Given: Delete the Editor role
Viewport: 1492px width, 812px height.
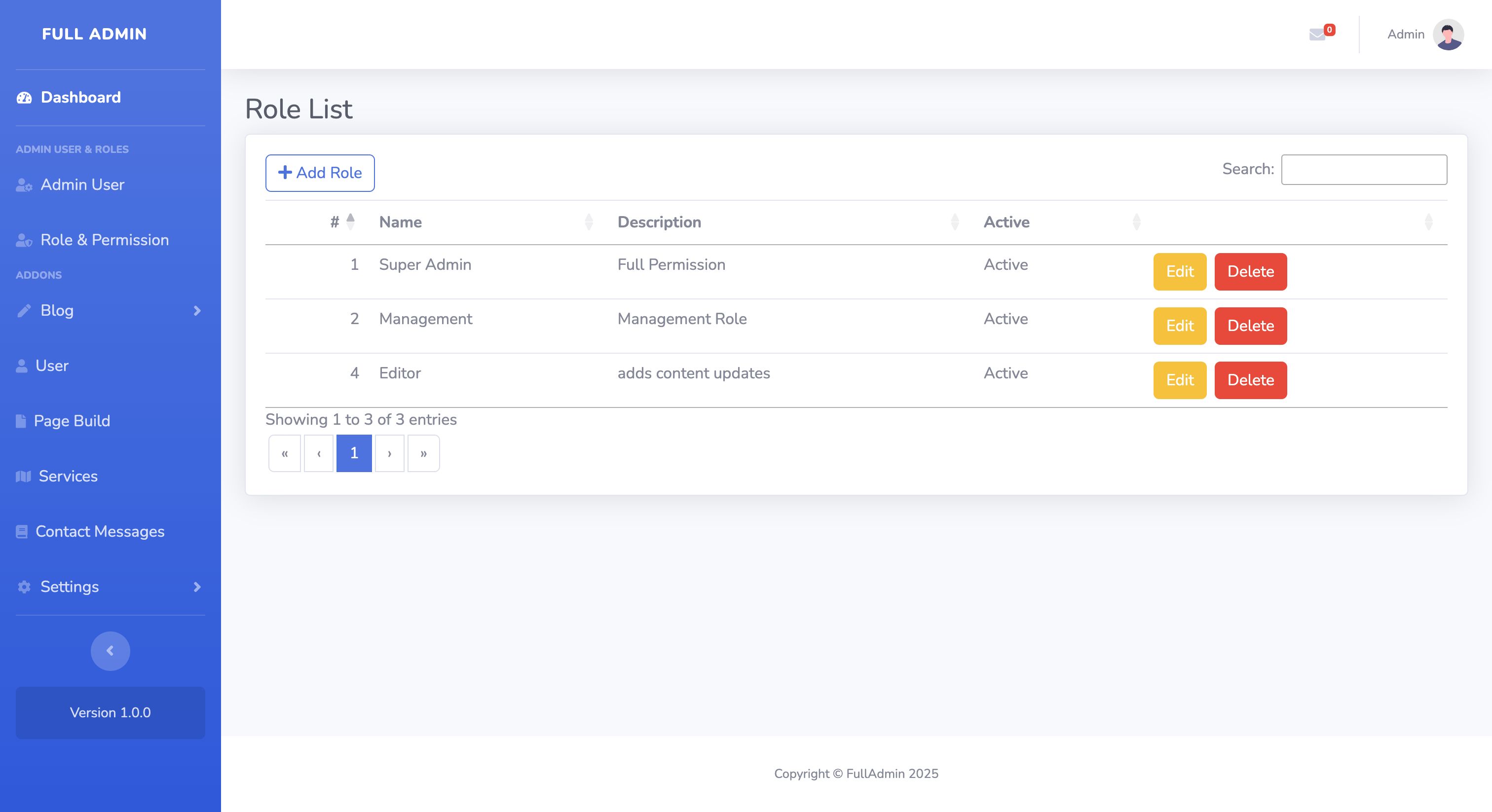Looking at the screenshot, I should 1250,380.
